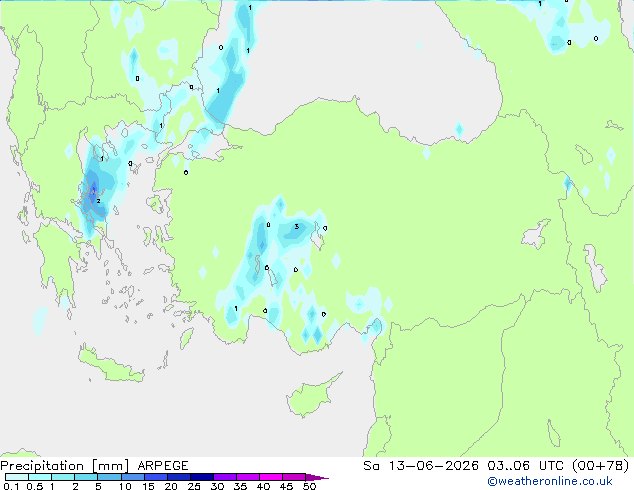Viewport: 634px width, 490px height.
Task: Click the 0.5–1 mm legend color box
Action: (x=40, y=477)
